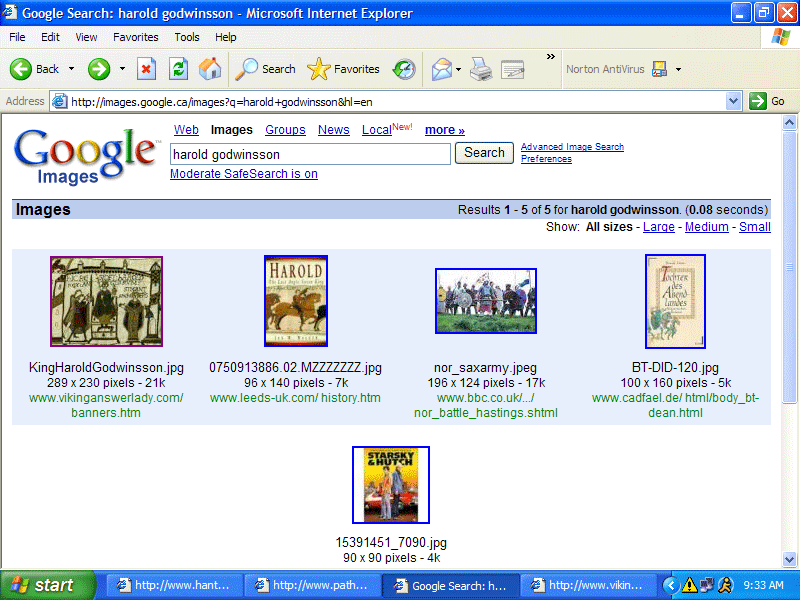Click the Norton AntiVirus icon
Screen dimensions: 800x600
tap(659, 69)
